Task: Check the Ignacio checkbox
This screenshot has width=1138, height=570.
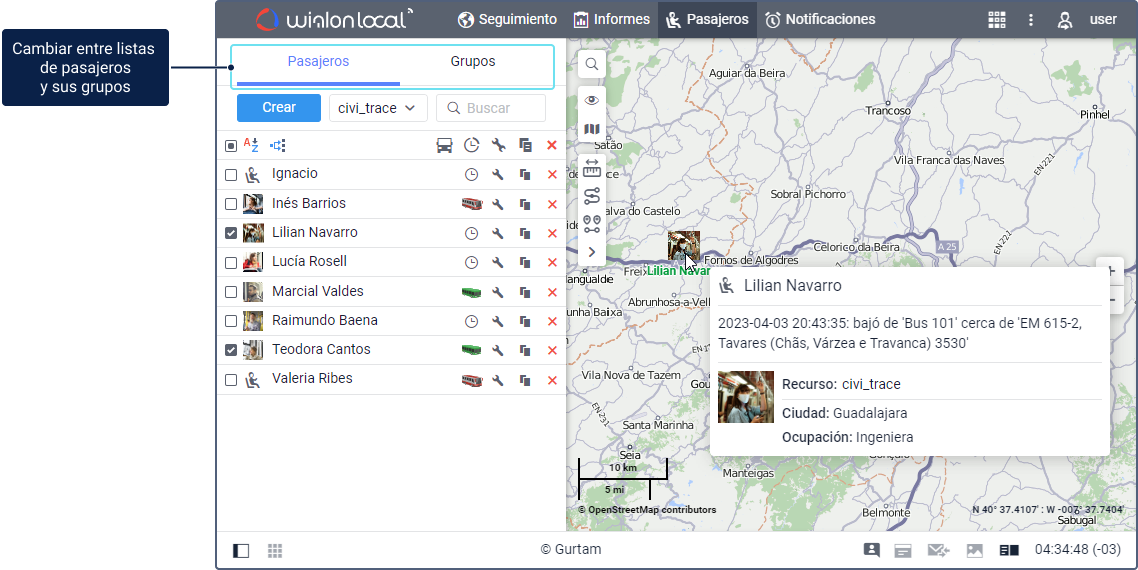Action: click(231, 175)
